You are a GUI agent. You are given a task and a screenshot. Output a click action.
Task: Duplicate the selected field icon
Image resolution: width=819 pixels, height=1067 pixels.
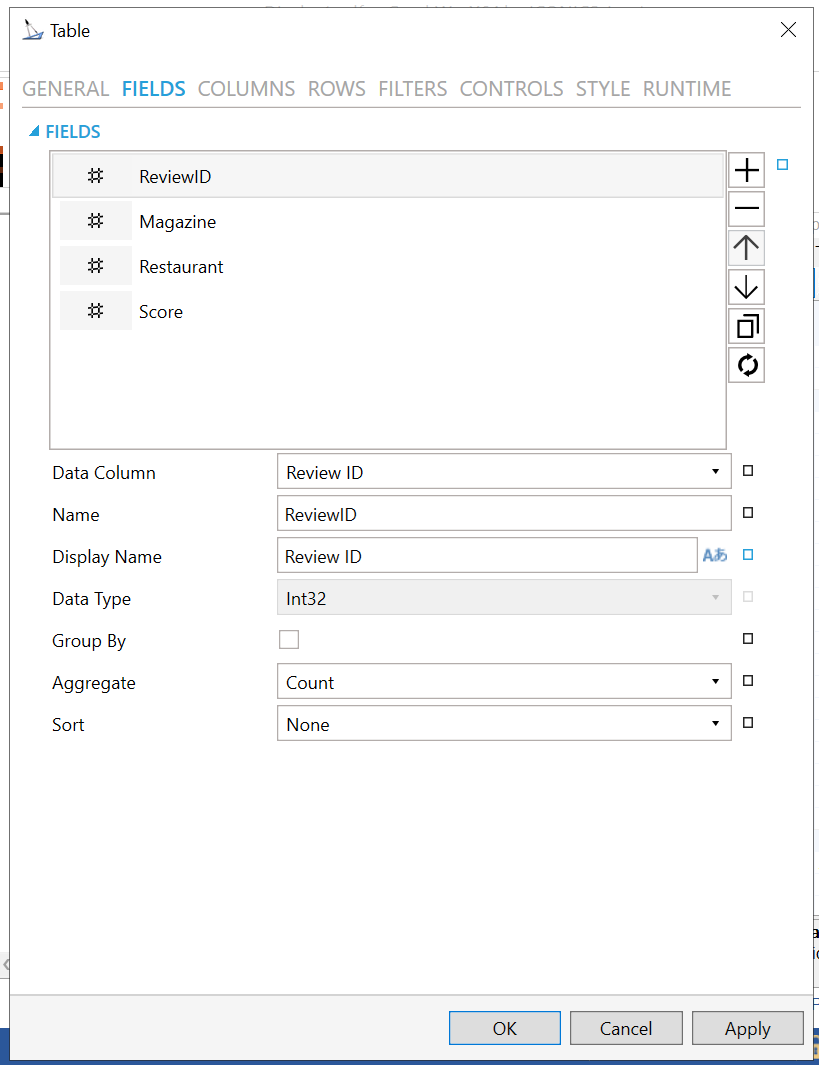pos(746,326)
